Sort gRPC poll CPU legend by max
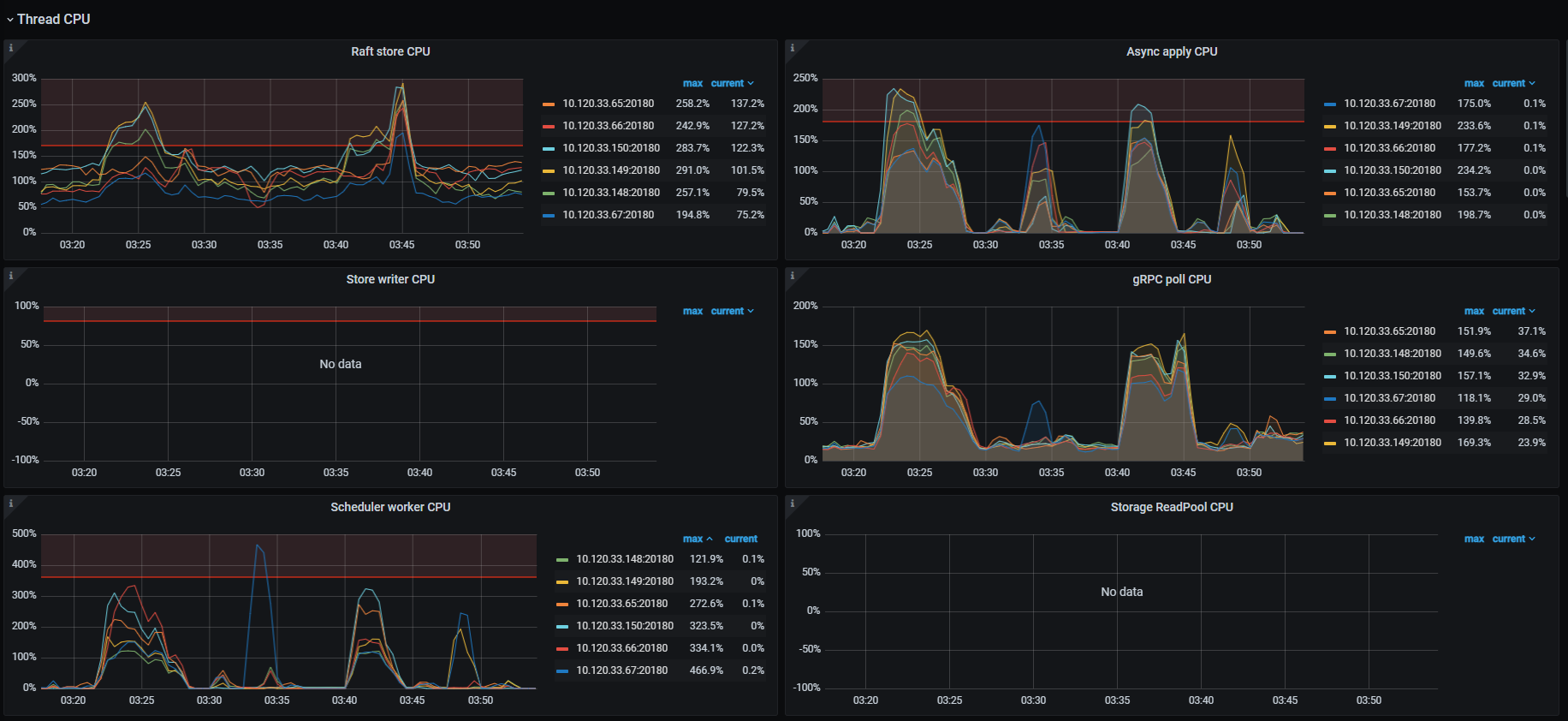Image resolution: width=1568 pixels, height=721 pixels. coord(1474,311)
